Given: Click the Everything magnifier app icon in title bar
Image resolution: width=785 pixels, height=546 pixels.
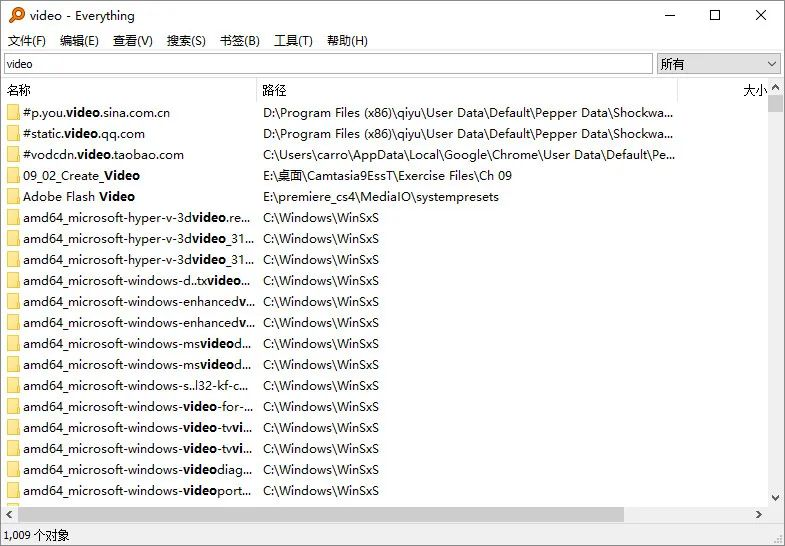Looking at the screenshot, I should (x=17, y=15).
